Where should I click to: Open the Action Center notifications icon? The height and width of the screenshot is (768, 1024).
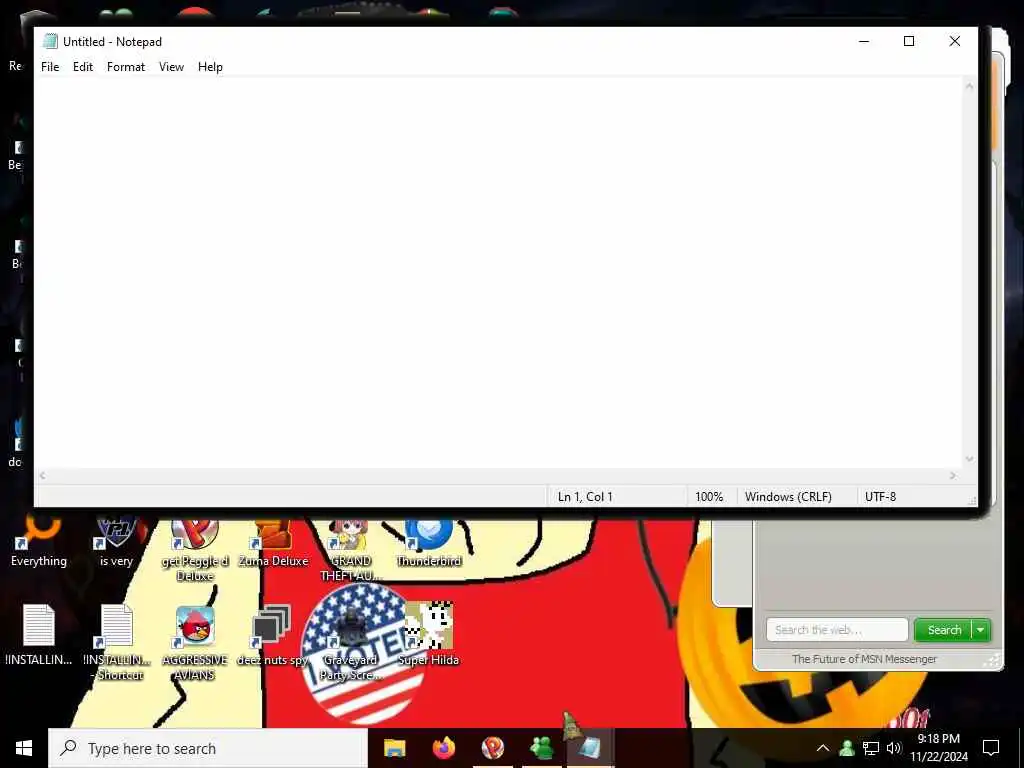[x=991, y=748]
